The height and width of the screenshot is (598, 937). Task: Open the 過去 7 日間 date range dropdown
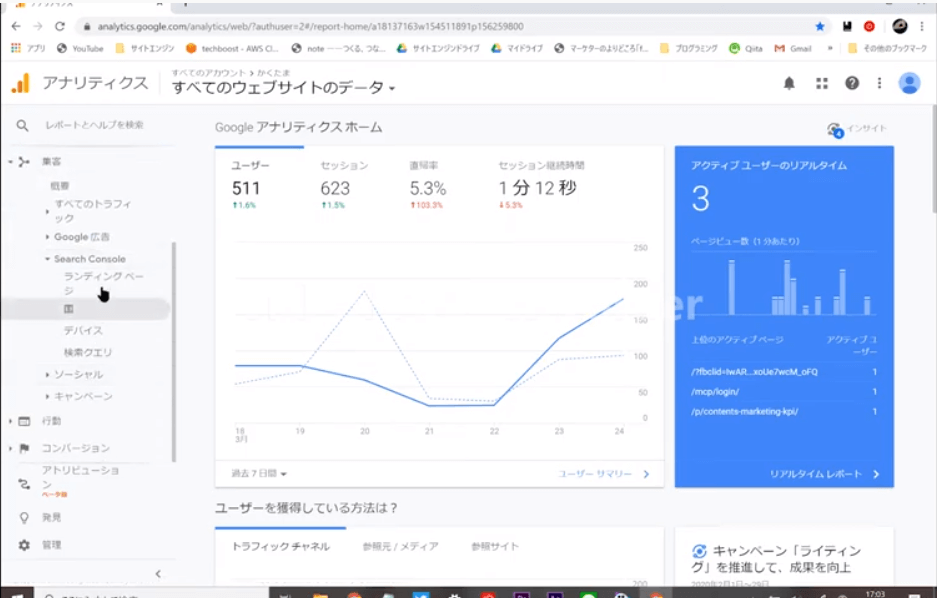pos(259,474)
